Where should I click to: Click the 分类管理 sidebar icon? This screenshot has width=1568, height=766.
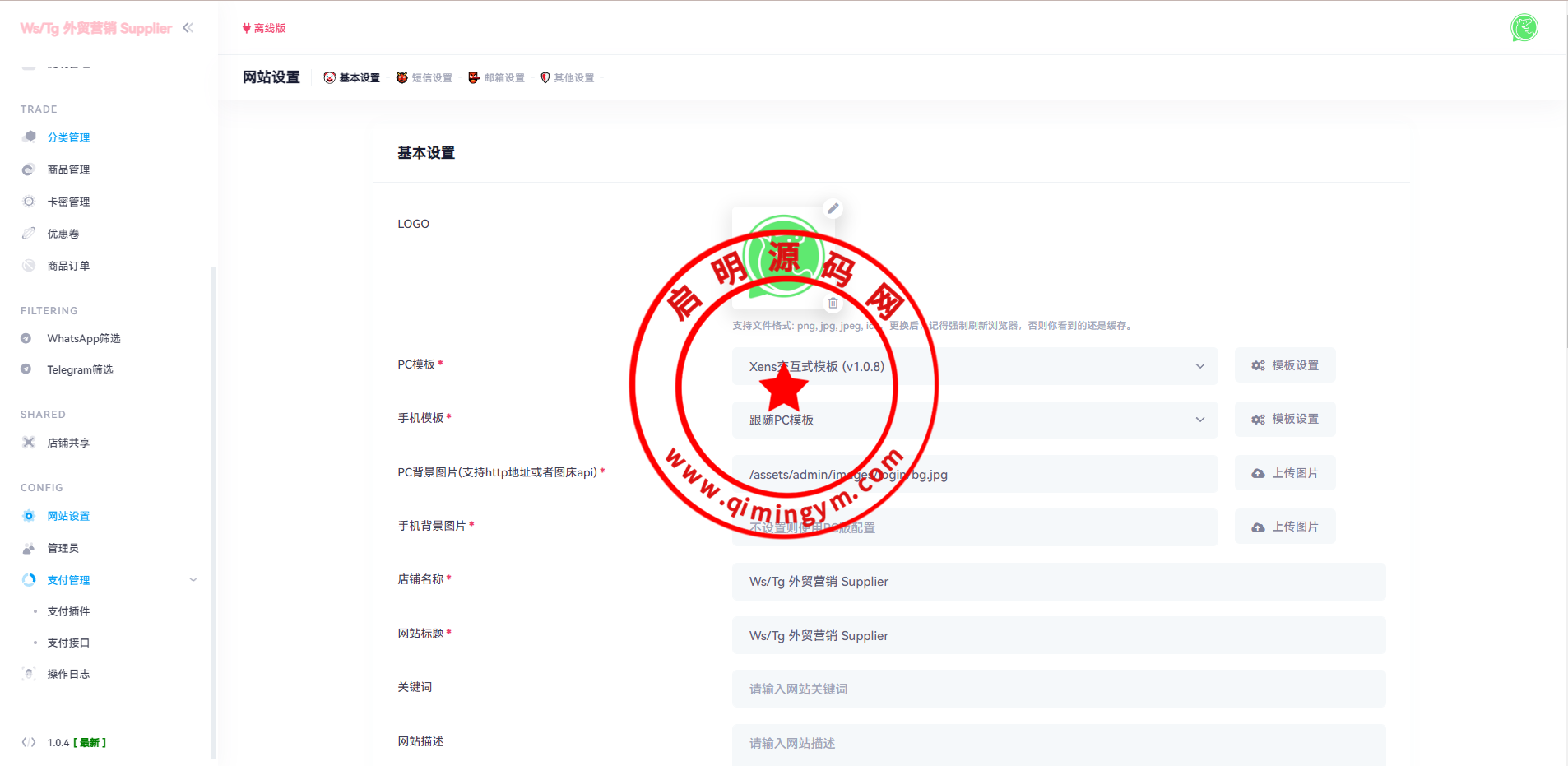tap(29, 137)
